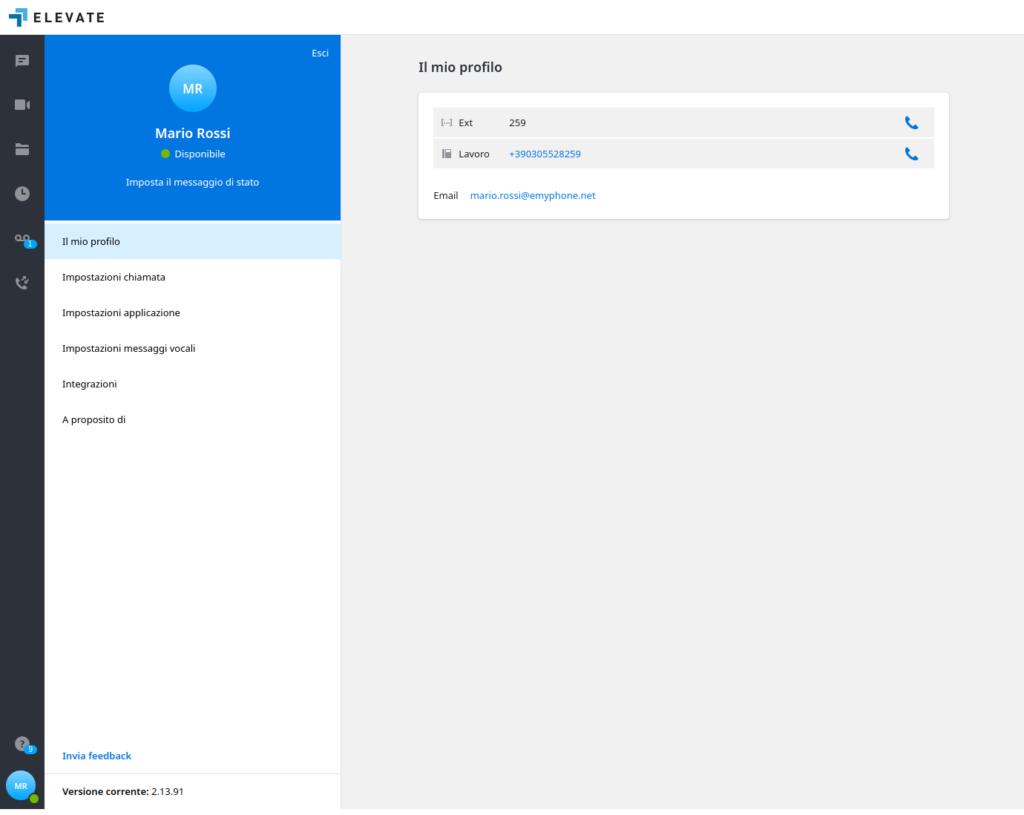1024x815 pixels.
Task: Open the video meetings section
Action: 21,105
